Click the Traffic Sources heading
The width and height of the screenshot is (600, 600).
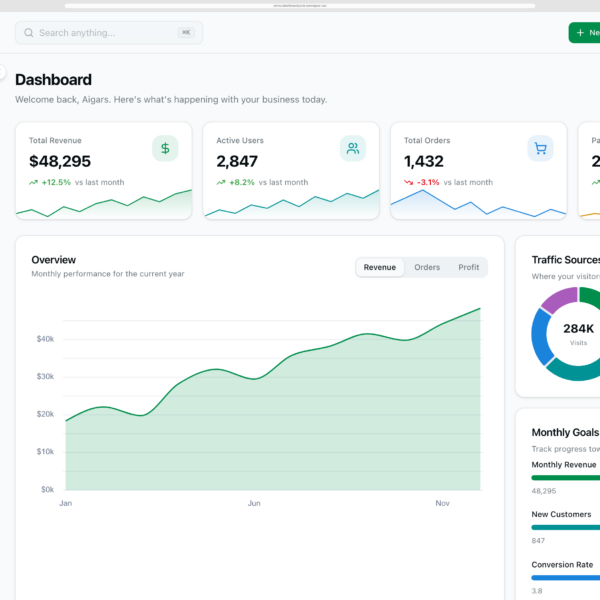click(x=566, y=260)
